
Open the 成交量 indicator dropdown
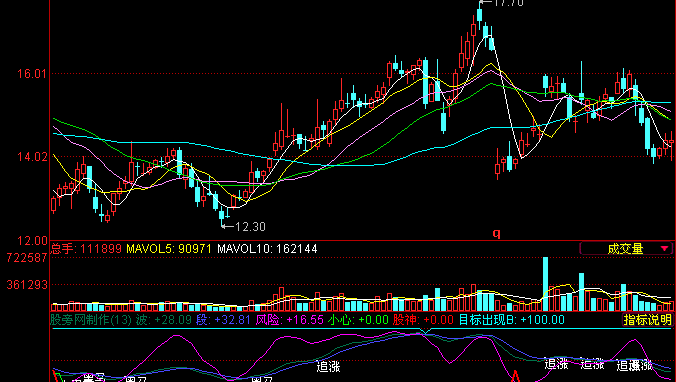626,249
